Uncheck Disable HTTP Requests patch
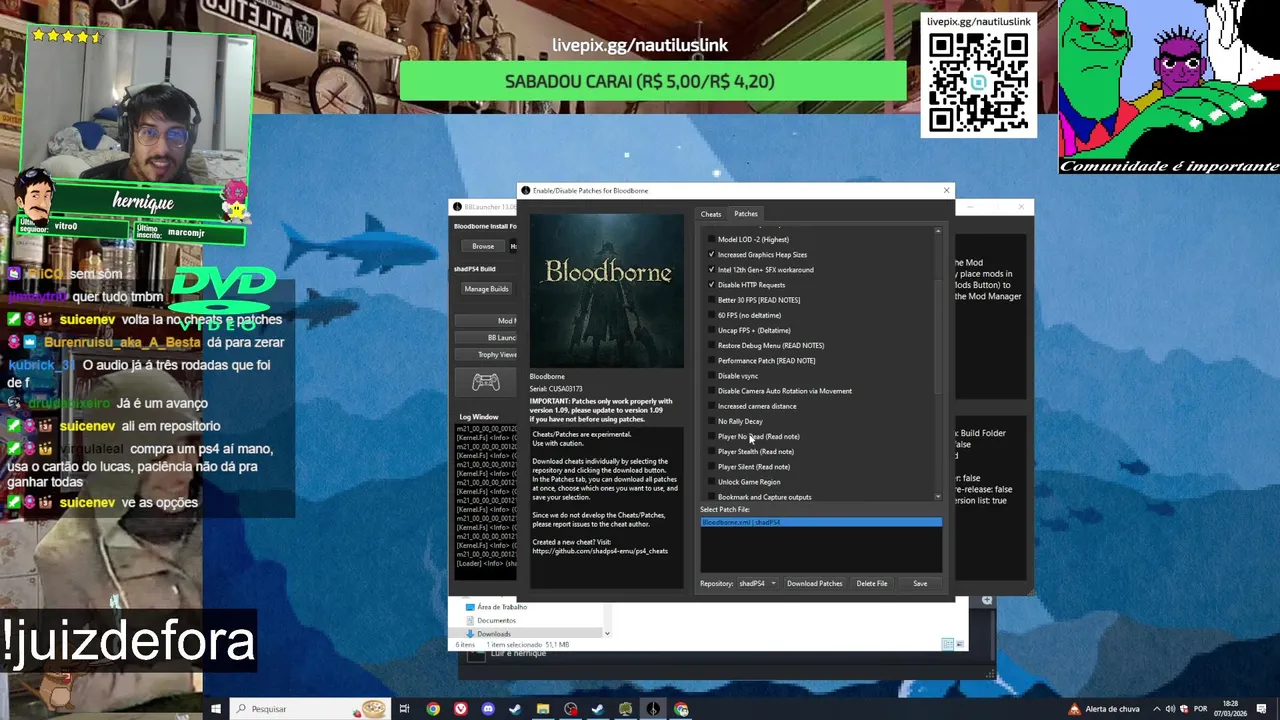The width and height of the screenshot is (1280, 720). 712,285
